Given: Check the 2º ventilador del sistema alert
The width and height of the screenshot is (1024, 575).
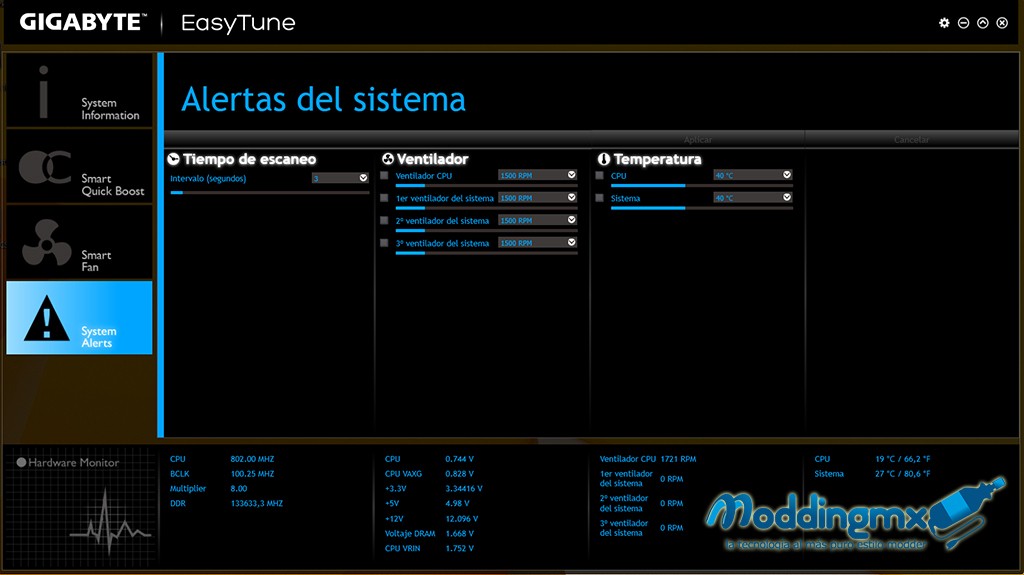Looking at the screenshot, I should (x=384, y=220).
